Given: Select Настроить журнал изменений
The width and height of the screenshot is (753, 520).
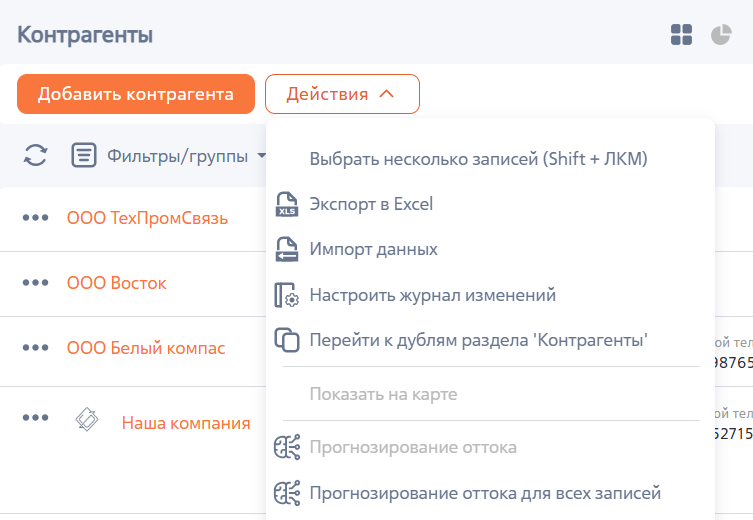Looking at the screenshot, I should click(x=433, y=295).
